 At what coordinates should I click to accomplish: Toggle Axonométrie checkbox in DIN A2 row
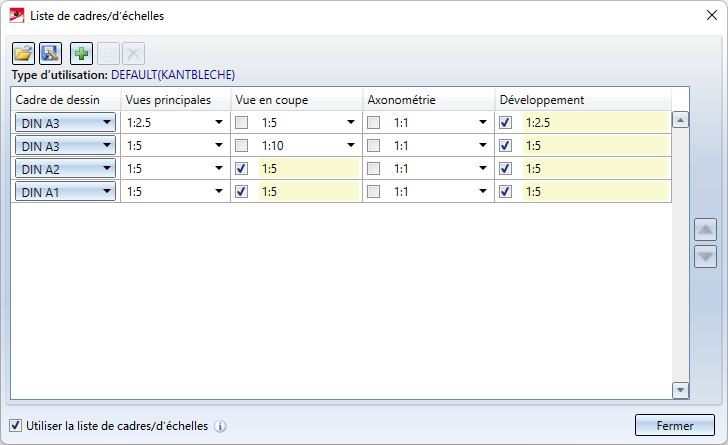pyautogui.click(x=374, y=168)
